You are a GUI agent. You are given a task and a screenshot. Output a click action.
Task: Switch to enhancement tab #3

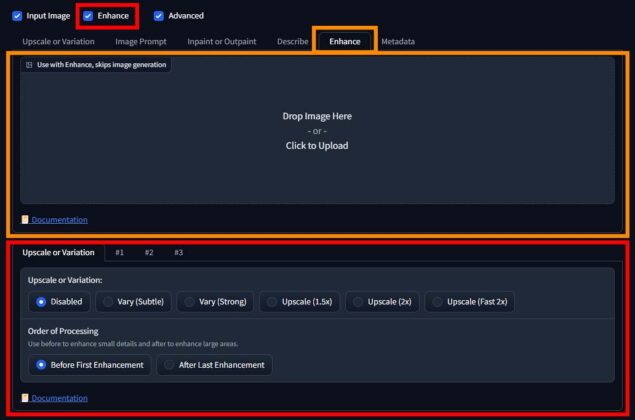pos(178,253)
